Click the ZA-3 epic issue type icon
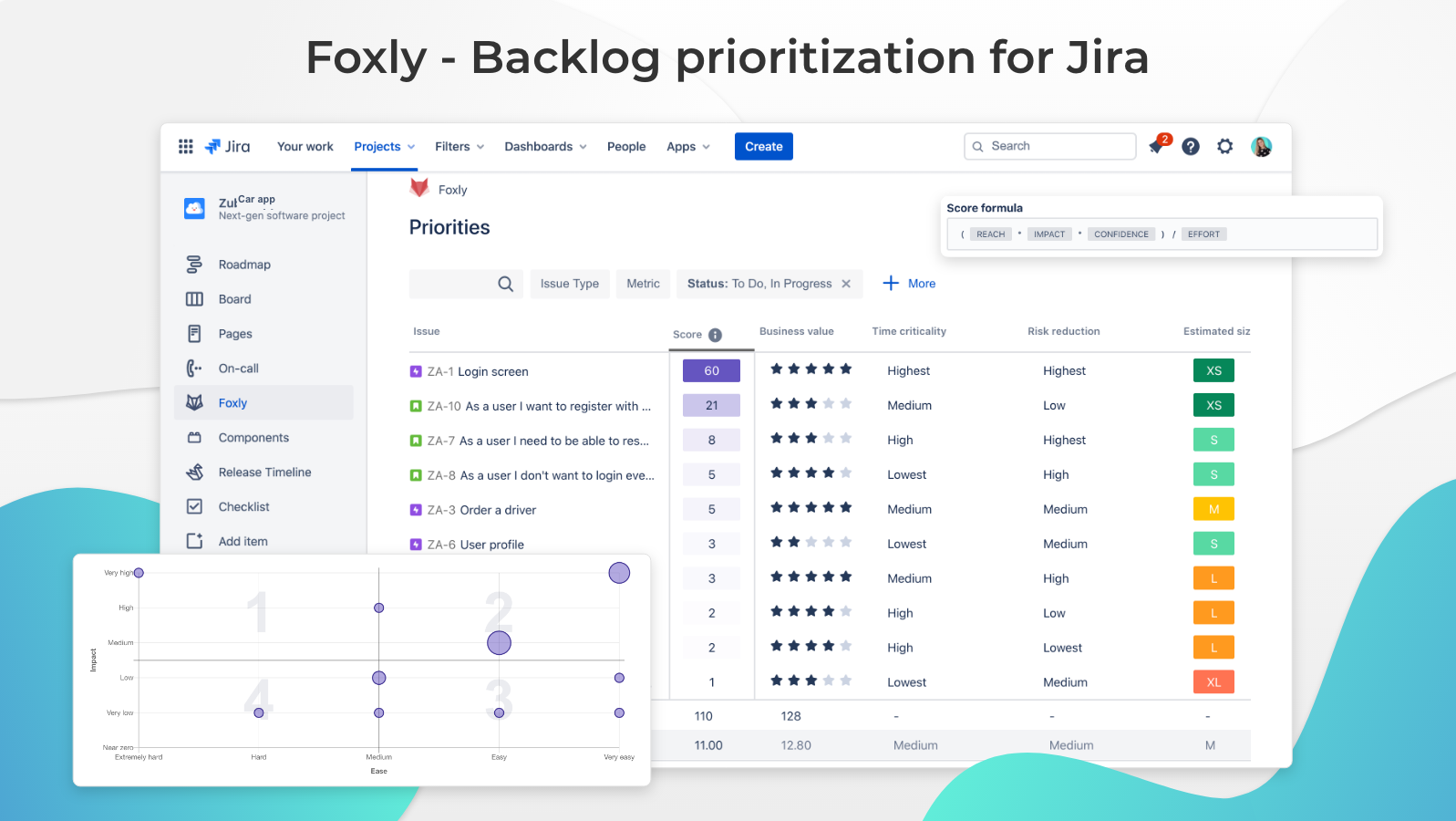Screen dimensions: 1456x821 [x=416, y=510]
